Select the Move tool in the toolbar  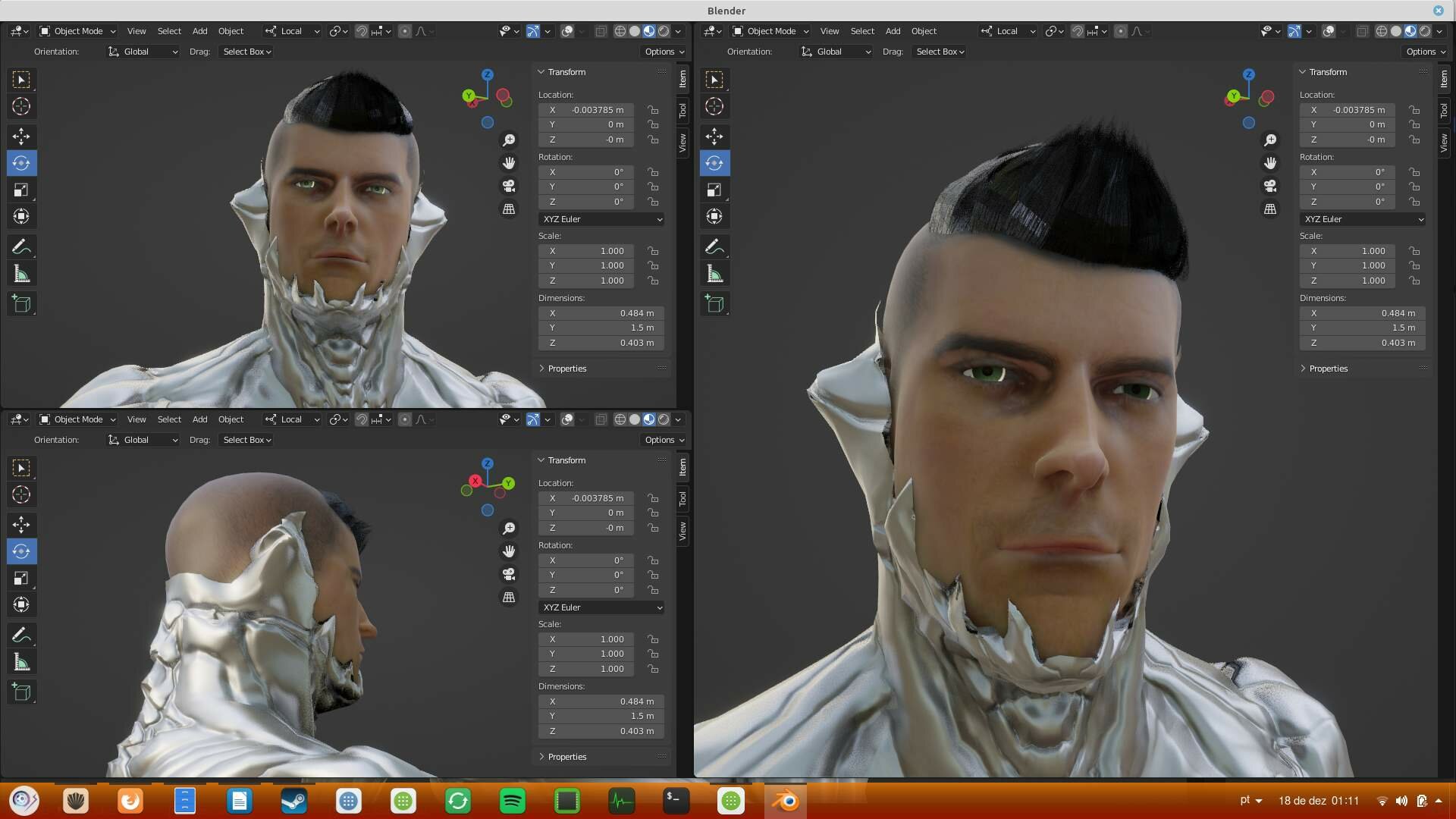coord(21,136)
